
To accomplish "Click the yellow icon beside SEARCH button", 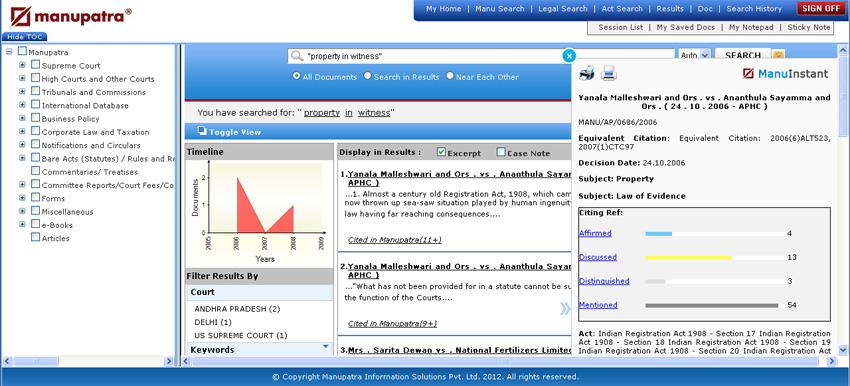I will pos(779,55).
